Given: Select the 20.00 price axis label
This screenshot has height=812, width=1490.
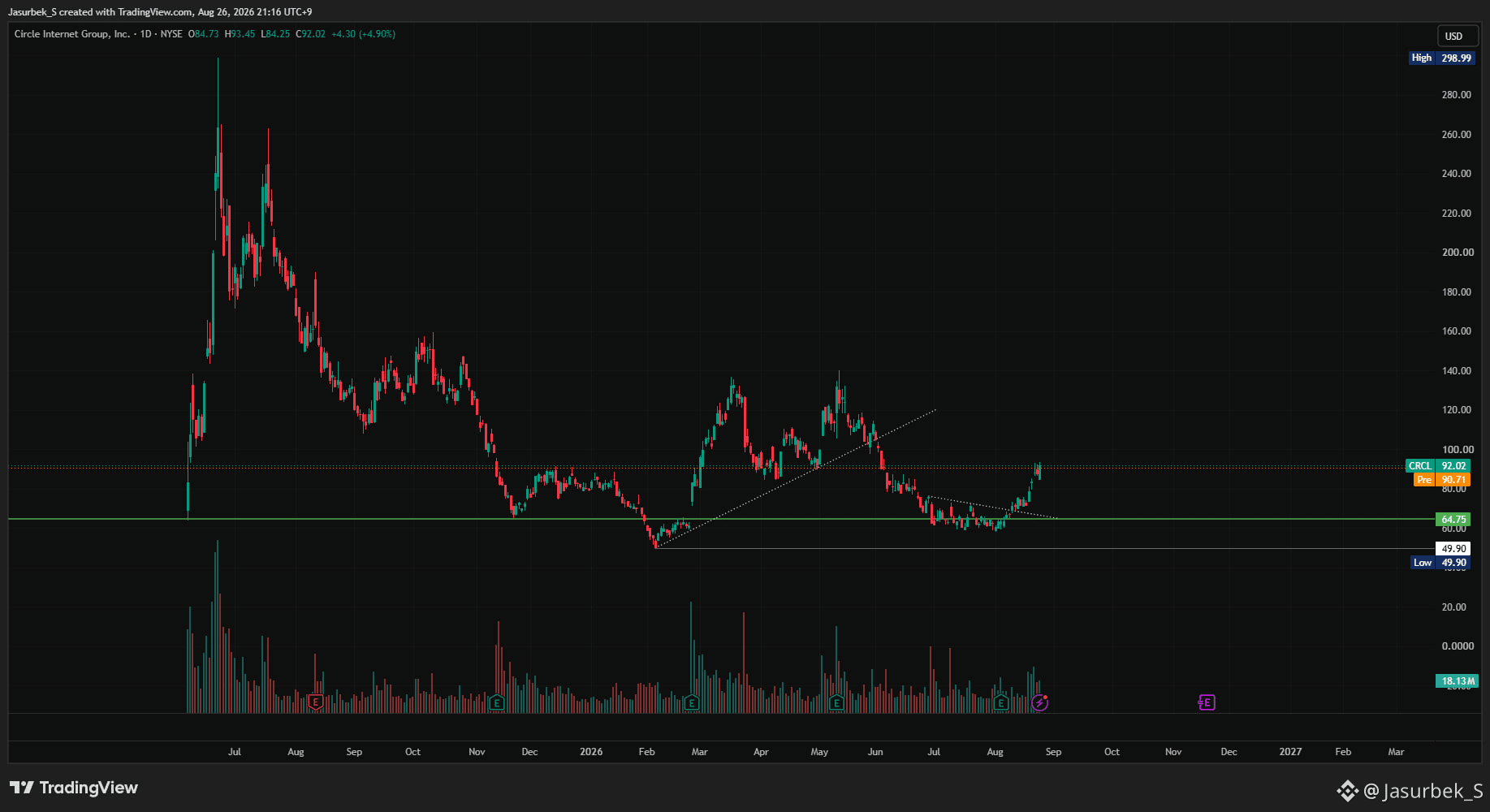Looking at the screenshot, I should tap(1453, 607).
